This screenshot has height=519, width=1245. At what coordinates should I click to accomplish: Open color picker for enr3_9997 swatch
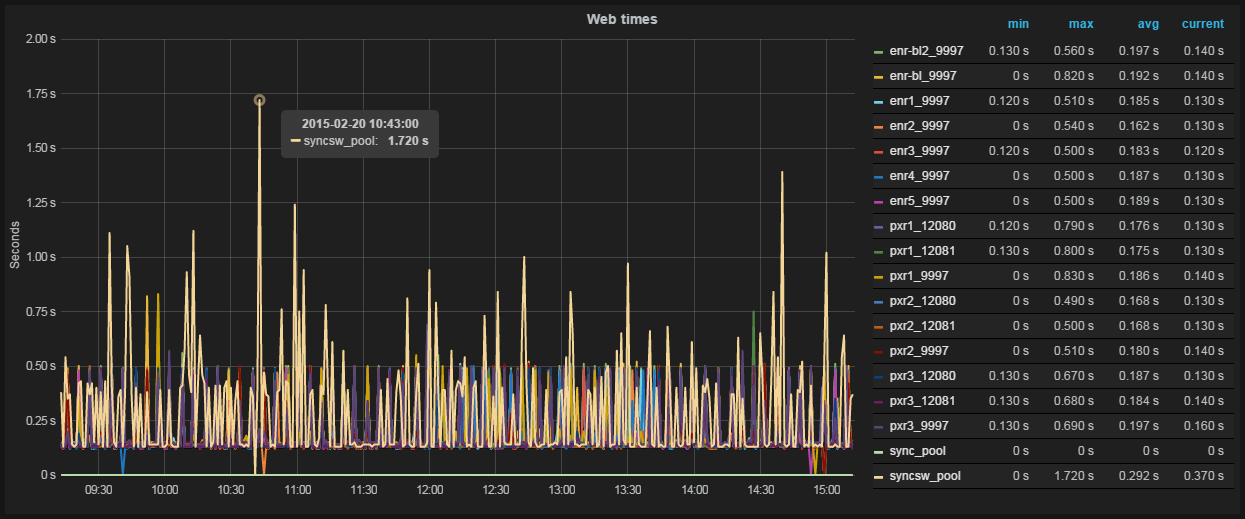click(x=878, y=151)
